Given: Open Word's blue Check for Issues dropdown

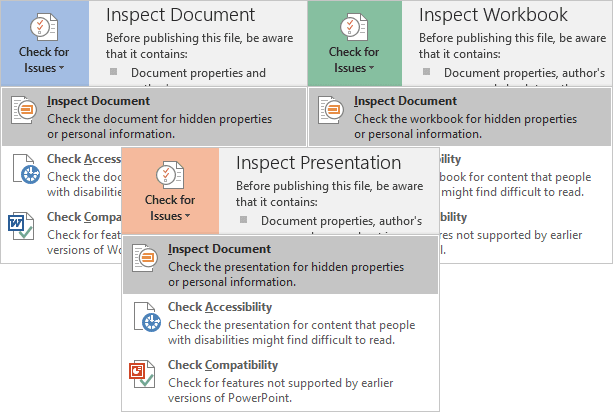Looking at the screenshot, I should (x=45, y=43).
